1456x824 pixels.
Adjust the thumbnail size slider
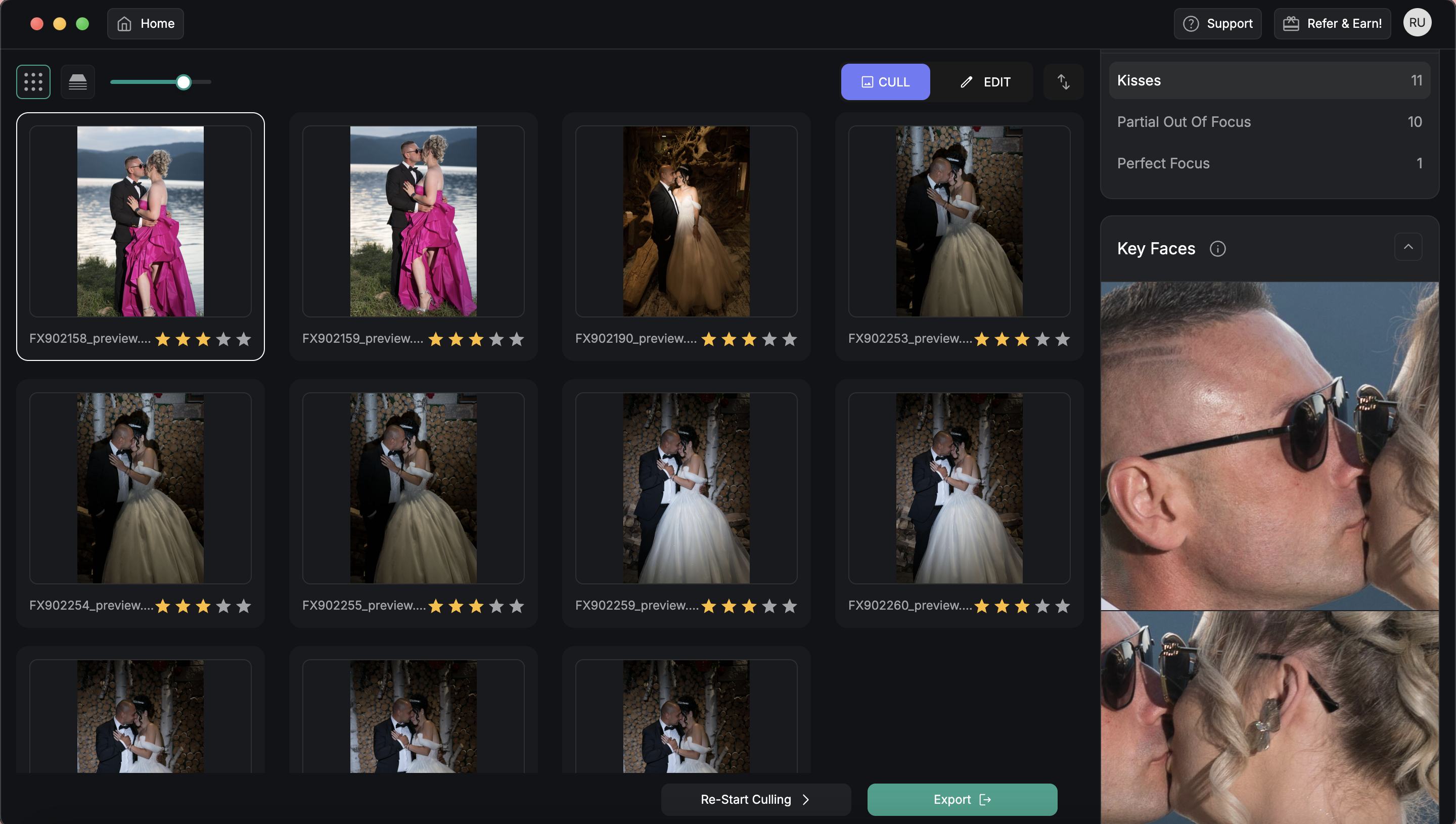(x=184, y=82)
